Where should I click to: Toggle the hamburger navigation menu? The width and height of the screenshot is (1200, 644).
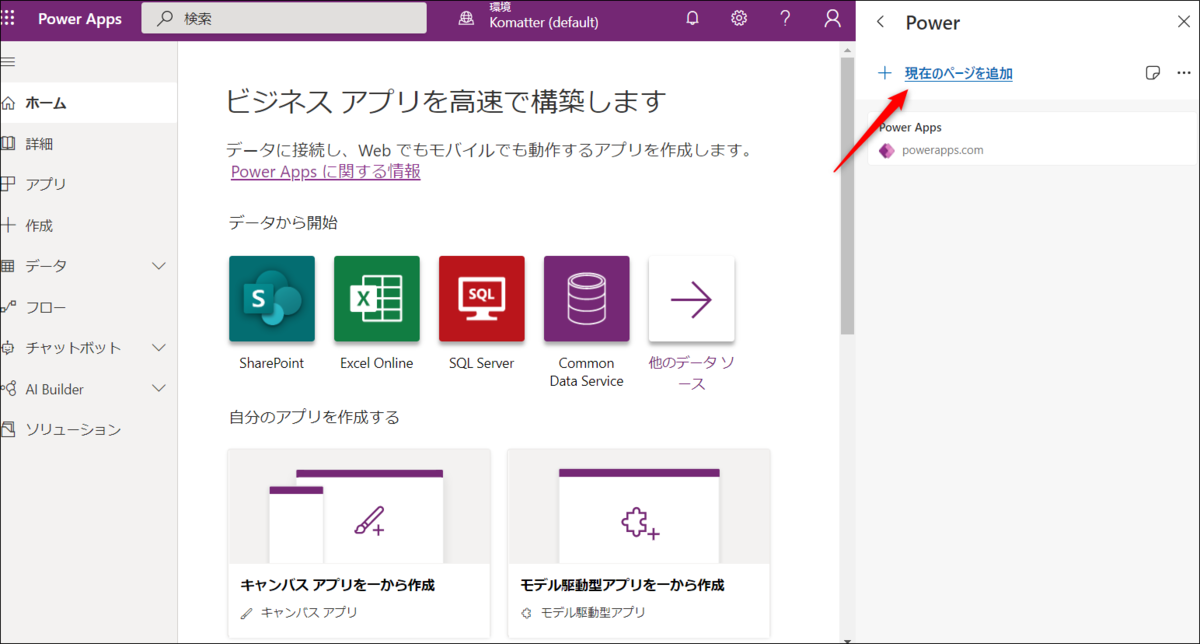8,62
